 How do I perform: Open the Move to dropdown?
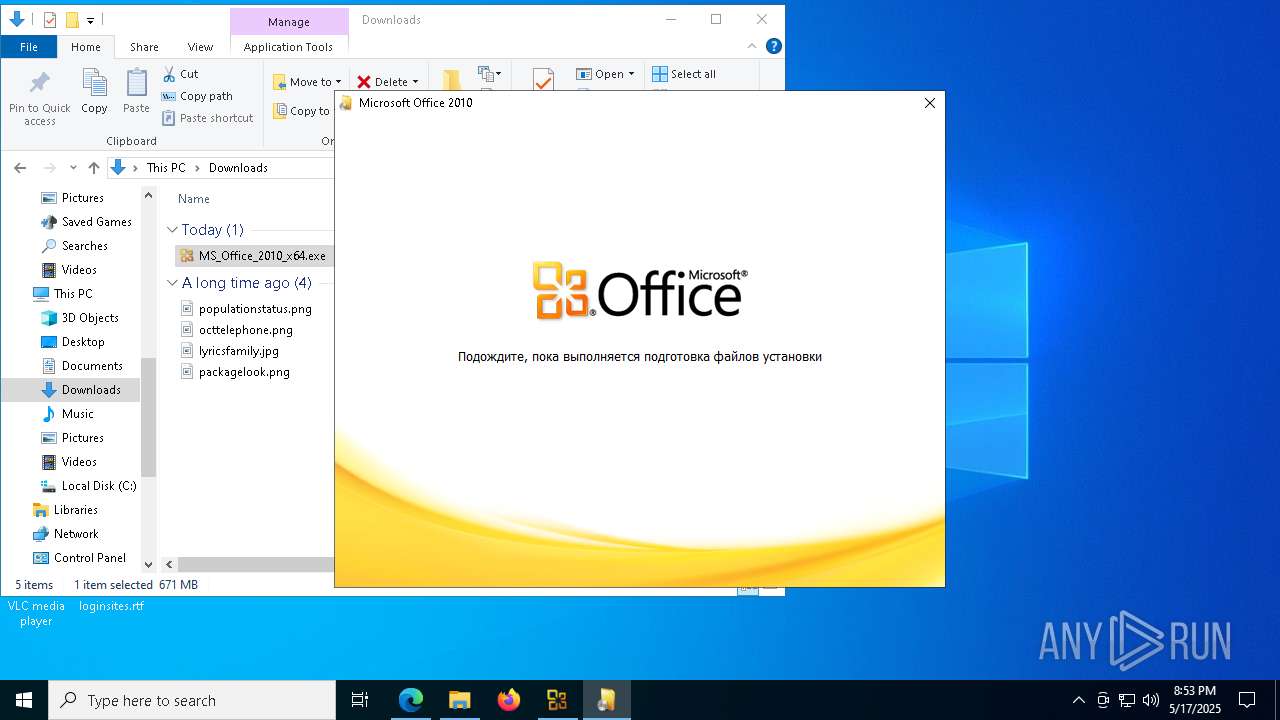click(308, 82)
